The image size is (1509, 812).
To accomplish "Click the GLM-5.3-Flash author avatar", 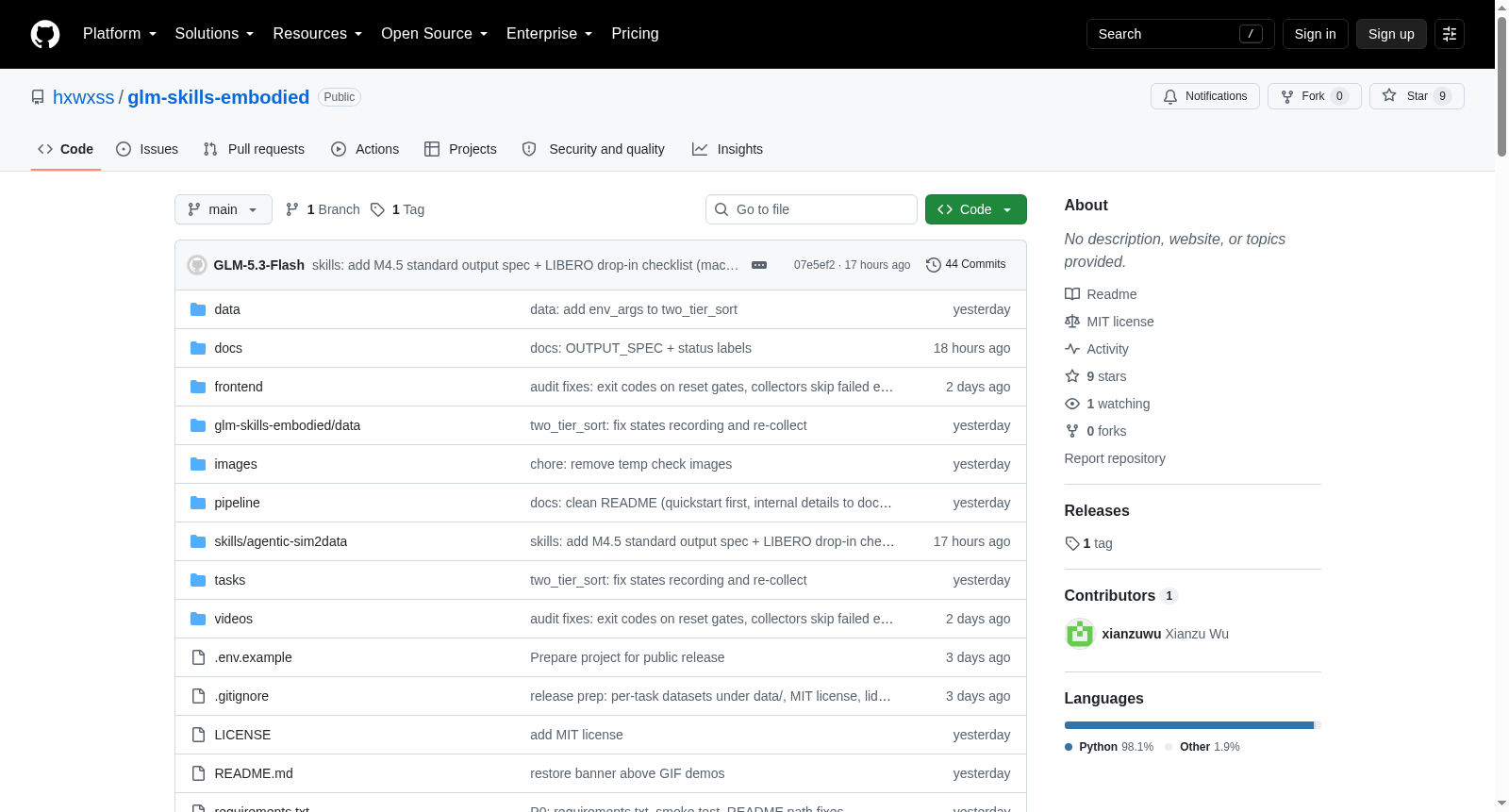I will [x=197, y=265].
